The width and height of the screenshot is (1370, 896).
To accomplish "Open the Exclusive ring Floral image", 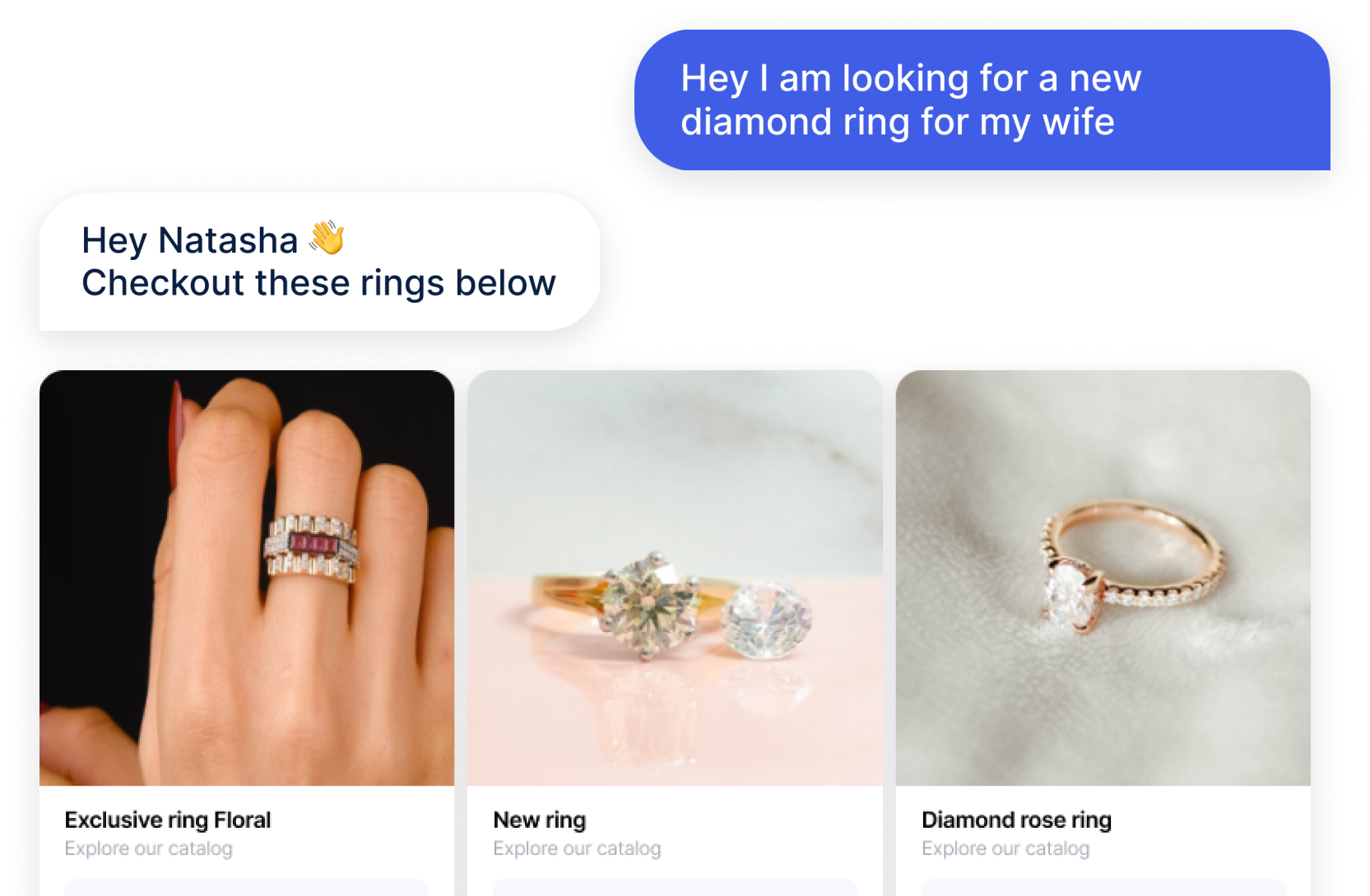I will click(247, 578).
